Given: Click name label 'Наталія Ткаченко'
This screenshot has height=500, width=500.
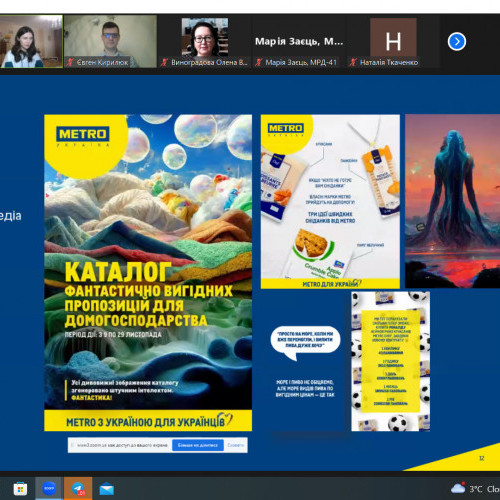Looking at the screenshot, I should tap(389, 62).
